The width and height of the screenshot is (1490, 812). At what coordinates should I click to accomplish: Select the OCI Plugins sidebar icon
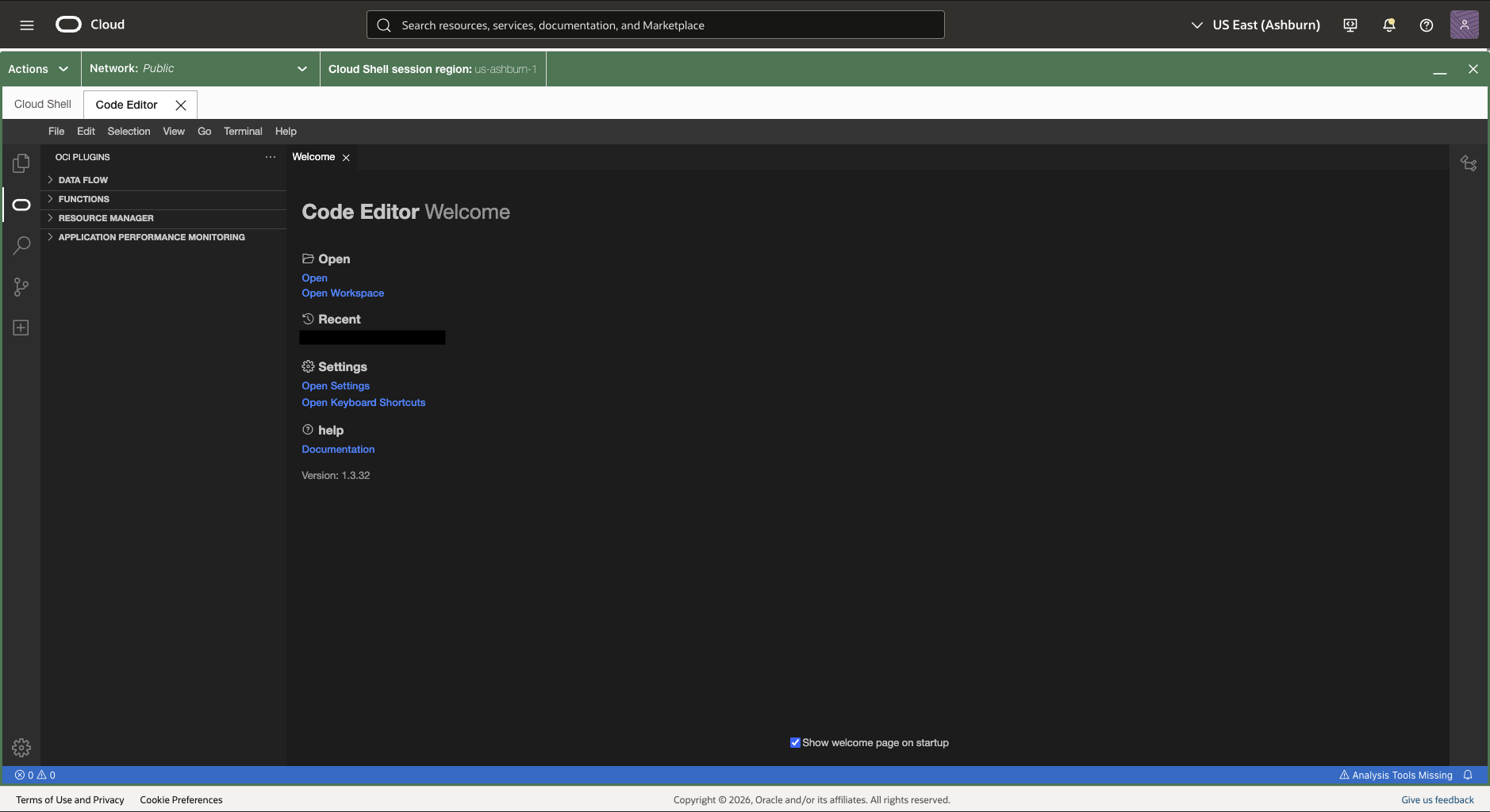click(x=21, y=205)
